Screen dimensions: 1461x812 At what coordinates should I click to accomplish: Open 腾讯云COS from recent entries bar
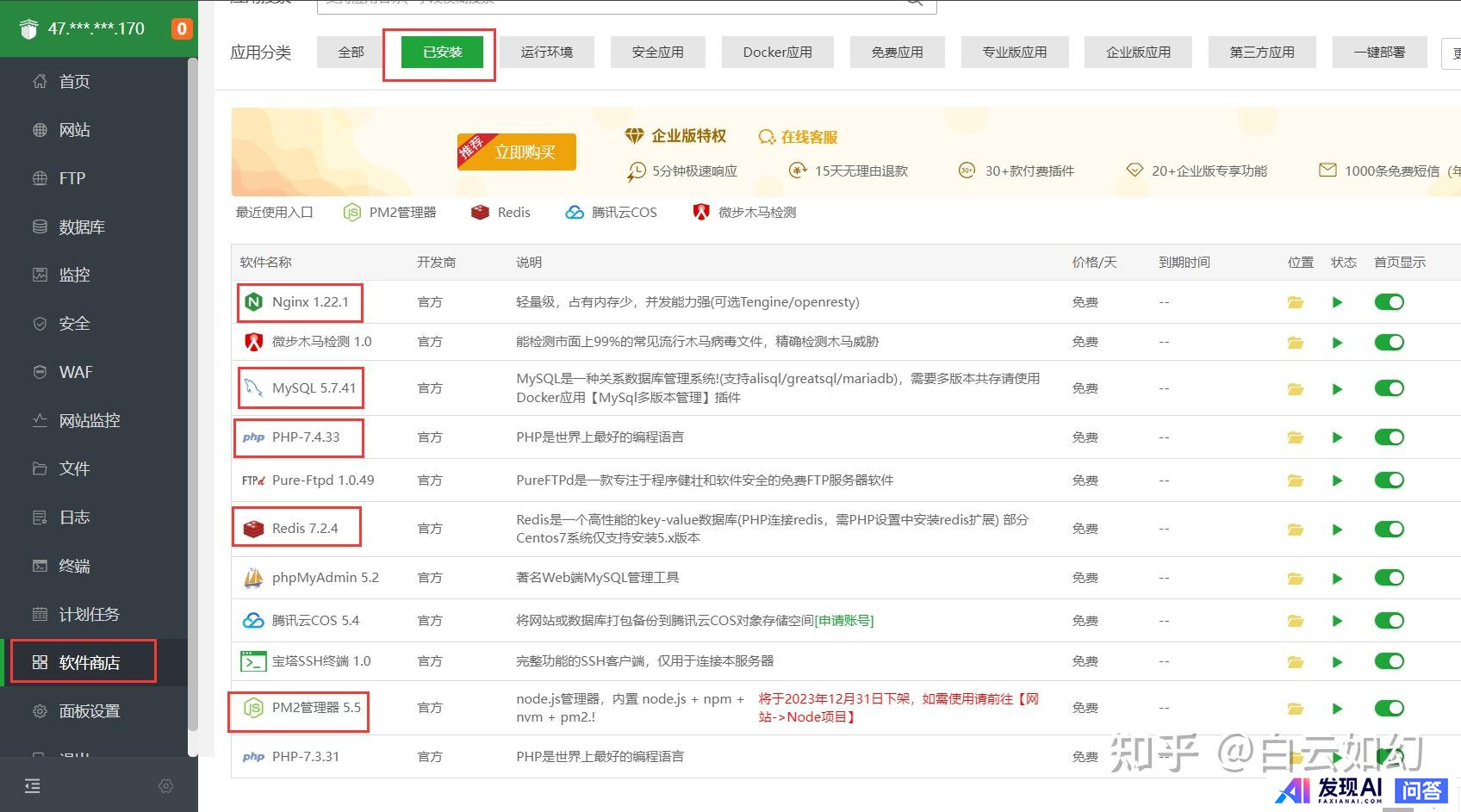pos(611,213)
